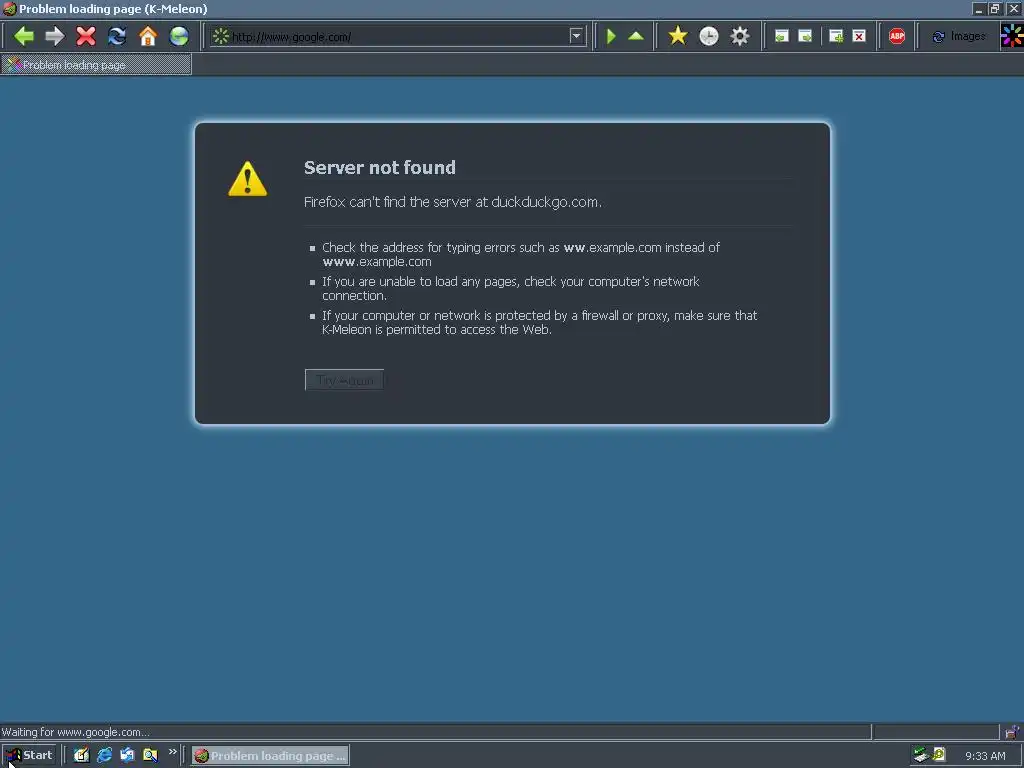The width and height of the screenshot is (1024, 768).
Task: Click the Adblock Plus ABP icon
Action: 897,36
